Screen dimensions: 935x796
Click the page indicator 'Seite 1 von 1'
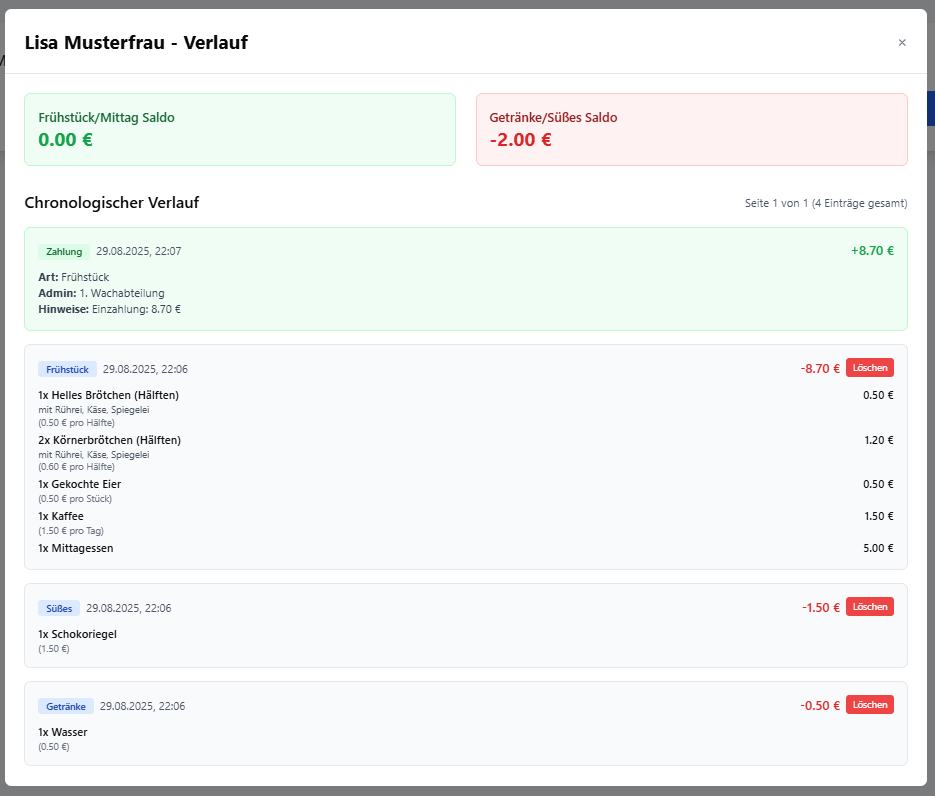click(825, 203)
